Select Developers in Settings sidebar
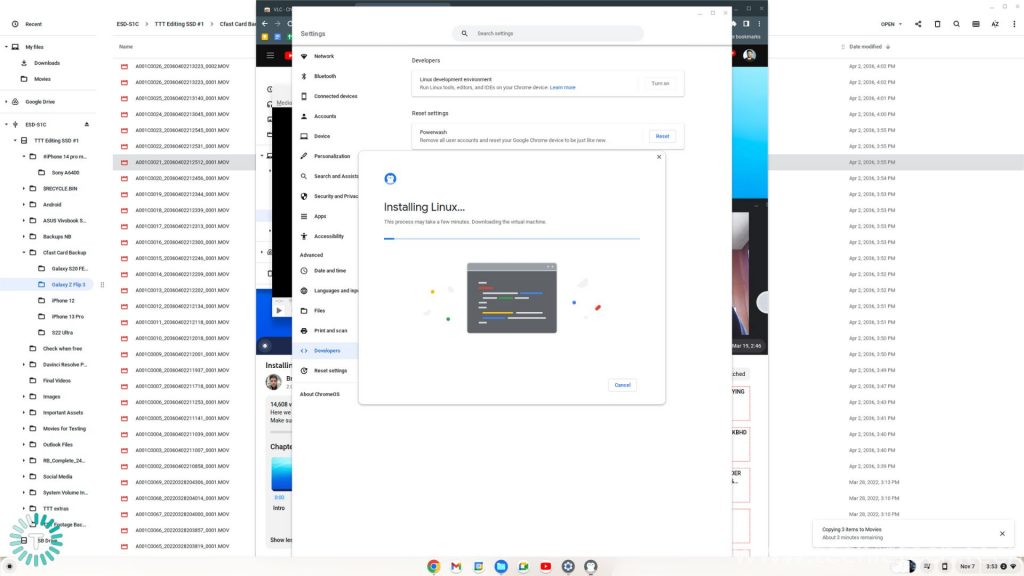Image resolution: width=1024 pixels, height=576 pixels. pos(327,351)
